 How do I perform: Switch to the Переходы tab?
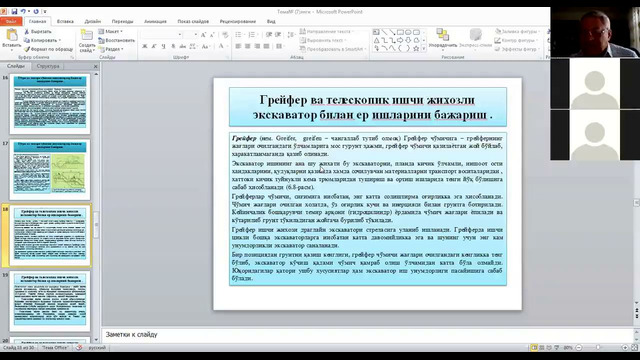122,21
